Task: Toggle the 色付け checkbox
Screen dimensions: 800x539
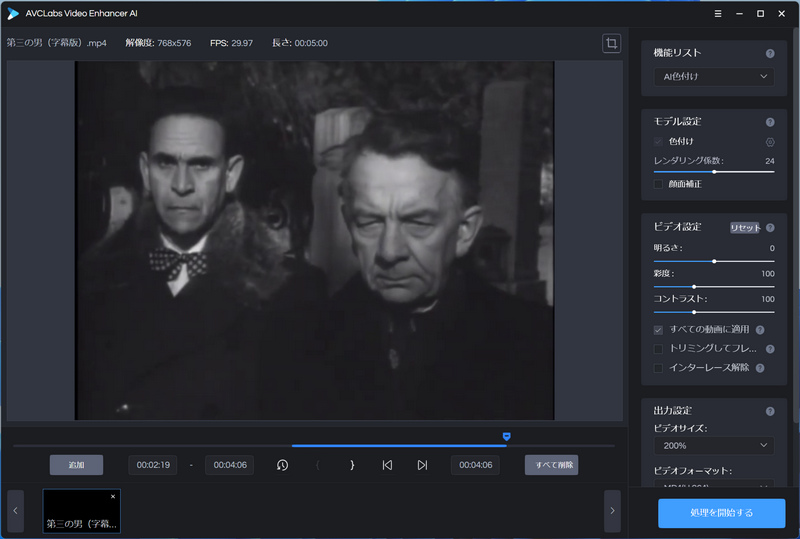Action: [x=658, y=141]
